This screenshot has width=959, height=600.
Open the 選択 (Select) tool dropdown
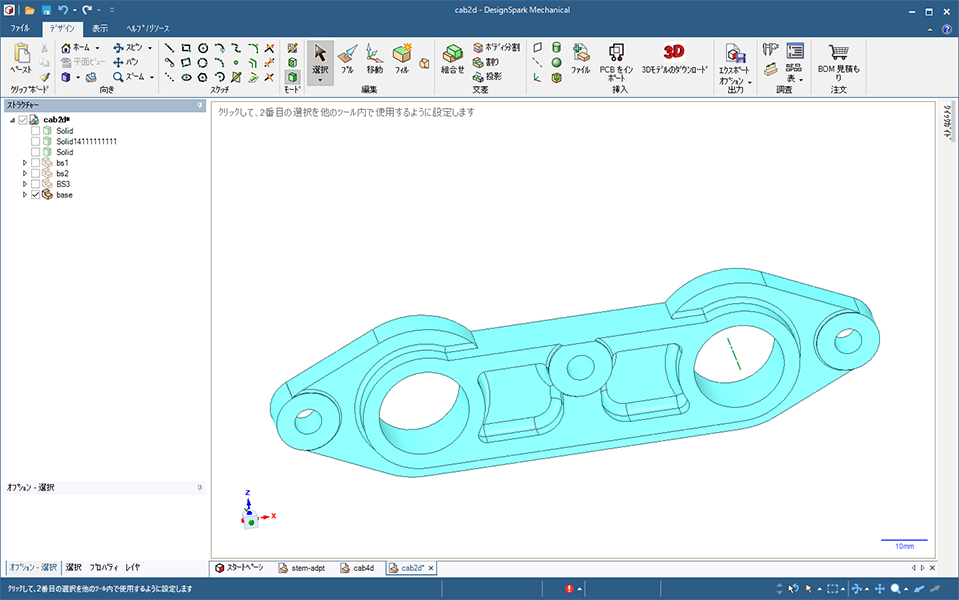(x=320, y=80)
